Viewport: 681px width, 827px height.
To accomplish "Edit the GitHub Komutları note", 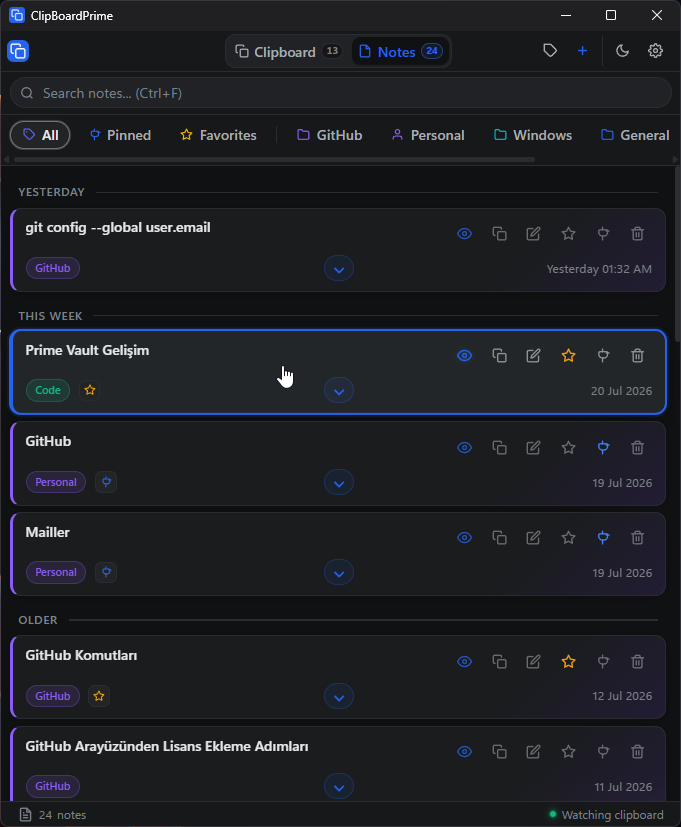I will click(x=533, y=661).
